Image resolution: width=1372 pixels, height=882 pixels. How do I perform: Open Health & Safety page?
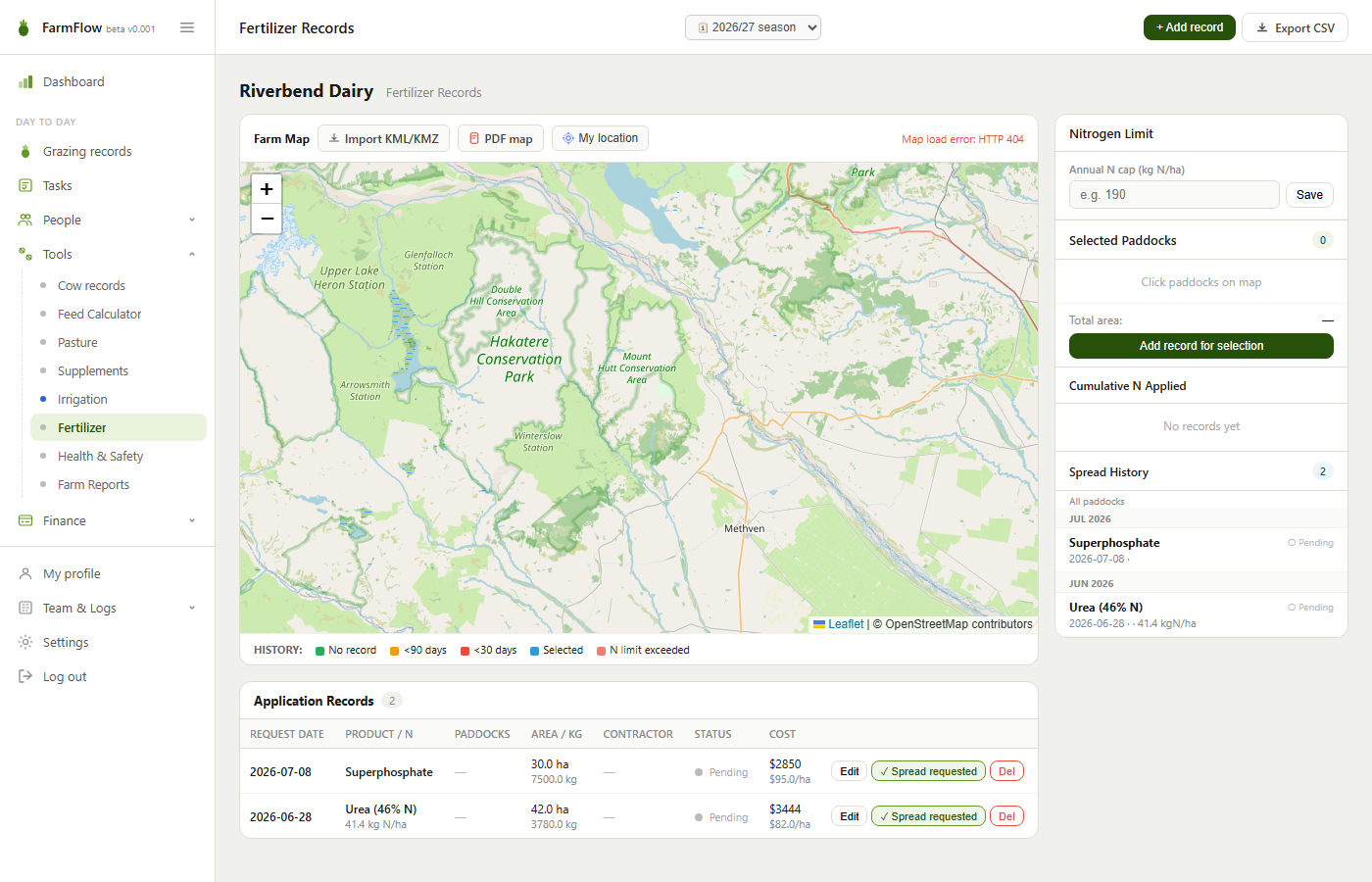119,457
